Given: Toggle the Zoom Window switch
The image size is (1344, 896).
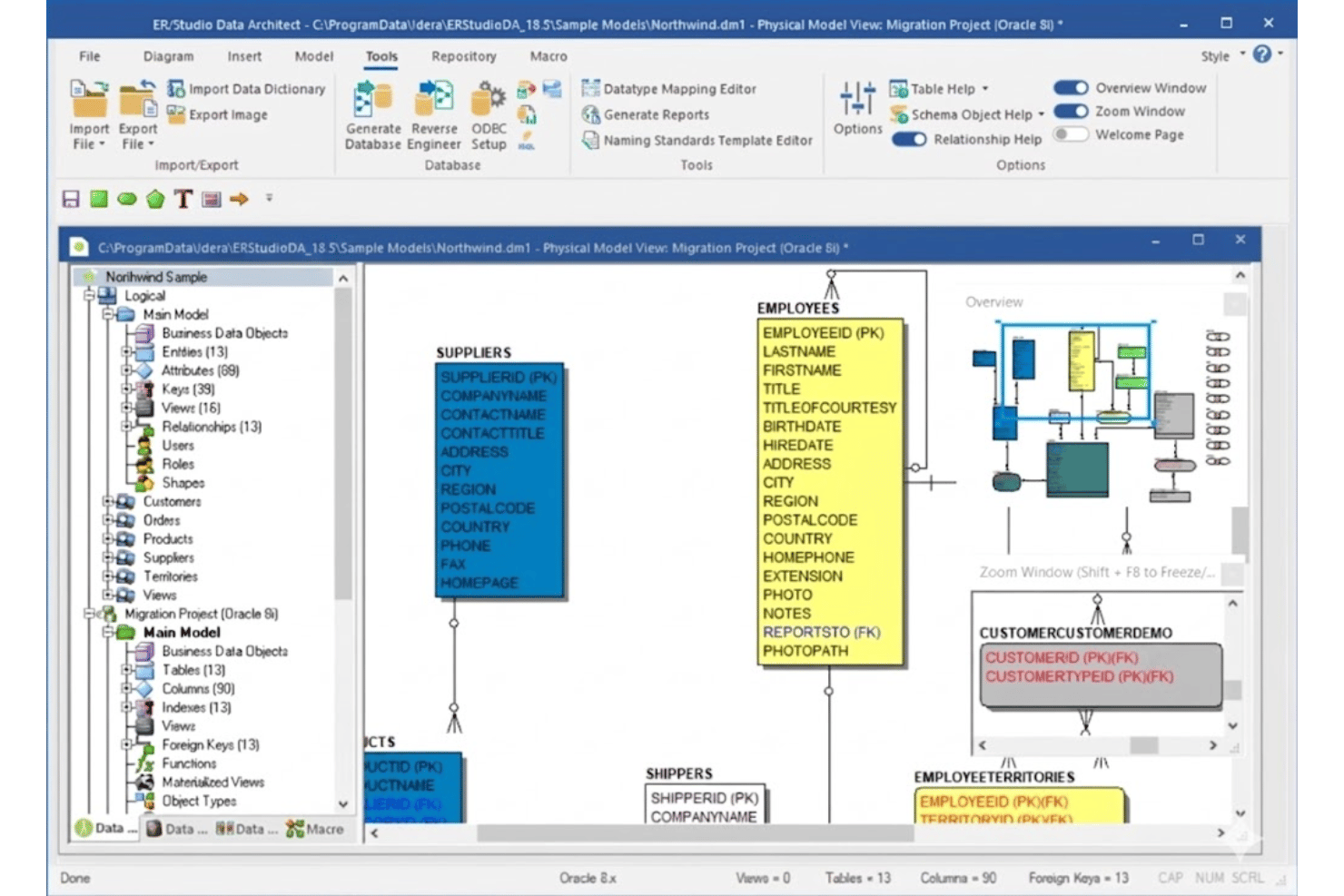Looking at the screenshot, I should tap(1071, 112).
